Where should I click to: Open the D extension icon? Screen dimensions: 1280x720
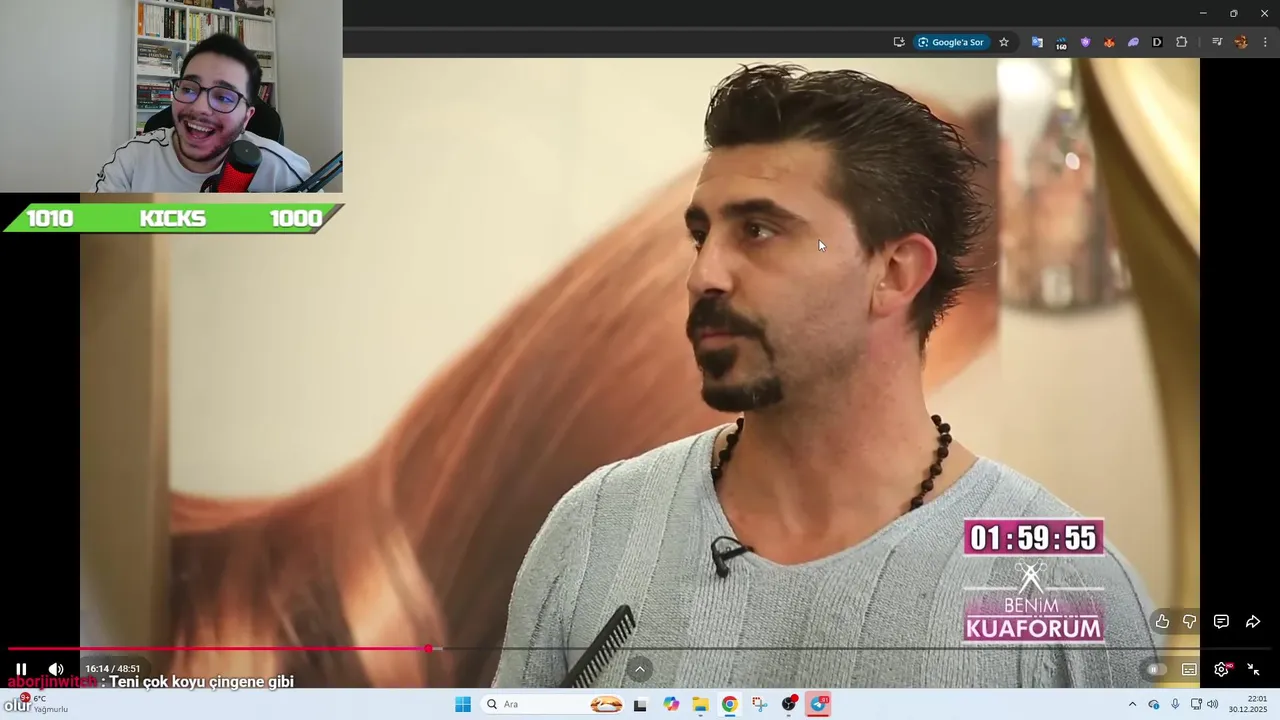click(x=1157, y=42)
